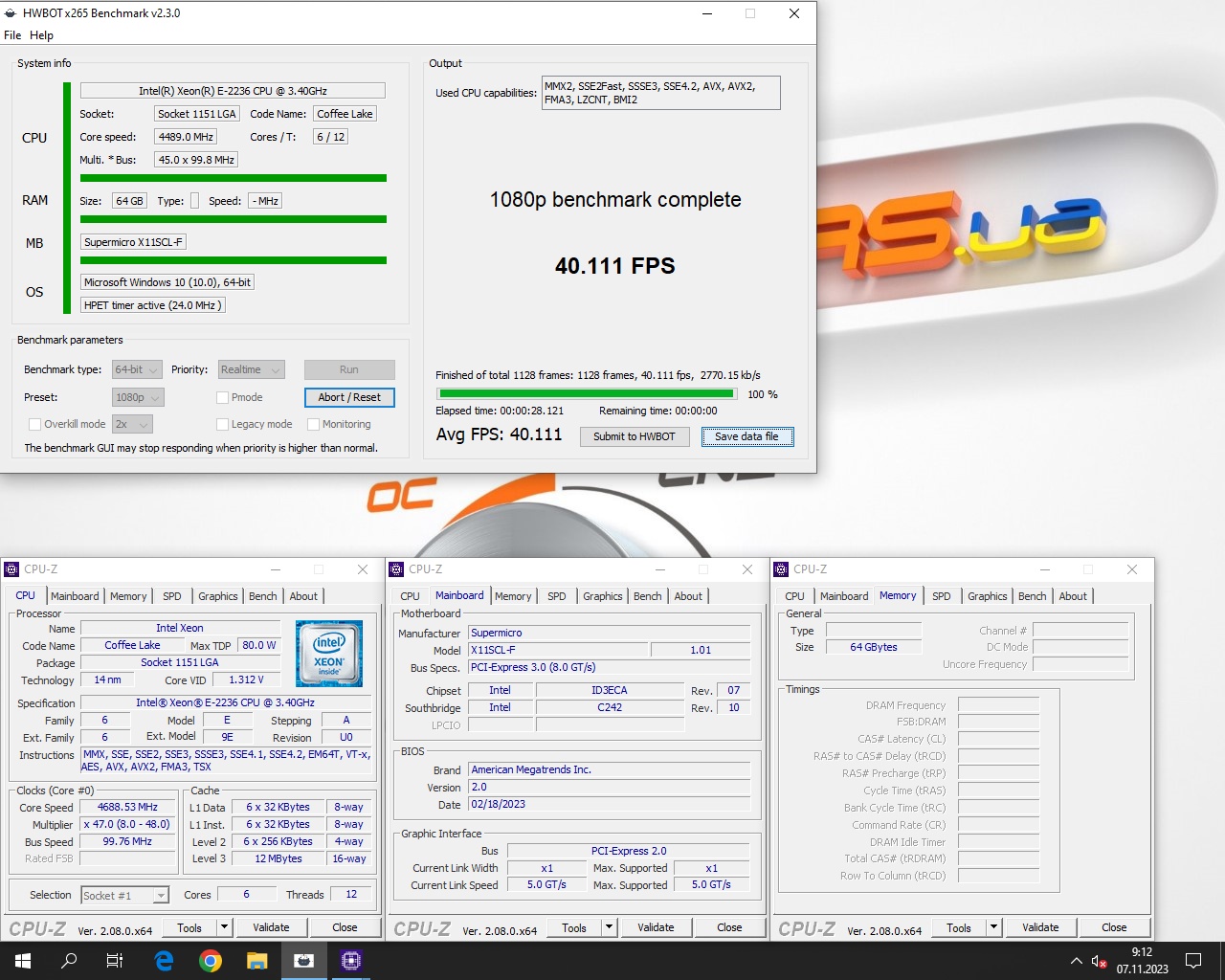Click Close in CPU-Z Memory window
This screenshot has height=980, width=1225.
[1114, 927]
